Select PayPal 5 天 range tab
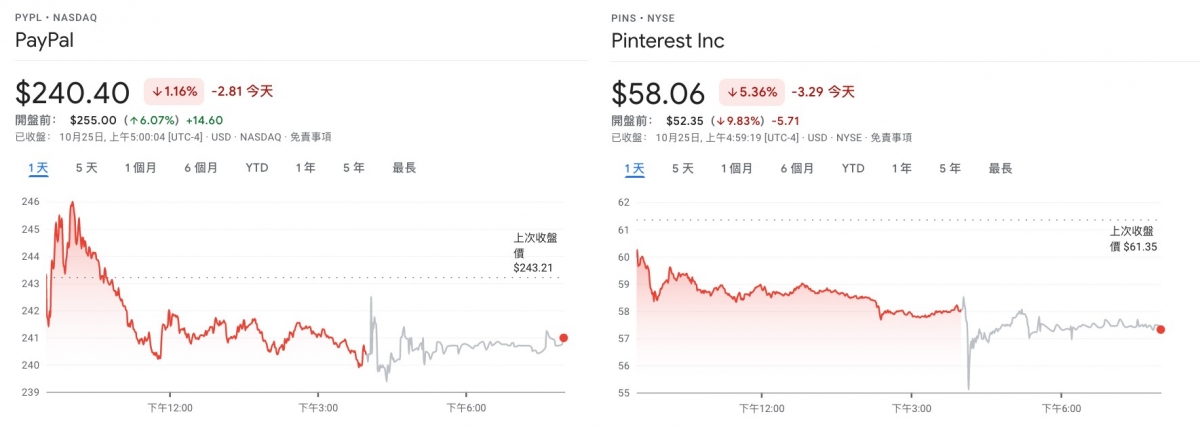Image resolution: width=1200 pixels, height=429 pixels. point(86,168)
